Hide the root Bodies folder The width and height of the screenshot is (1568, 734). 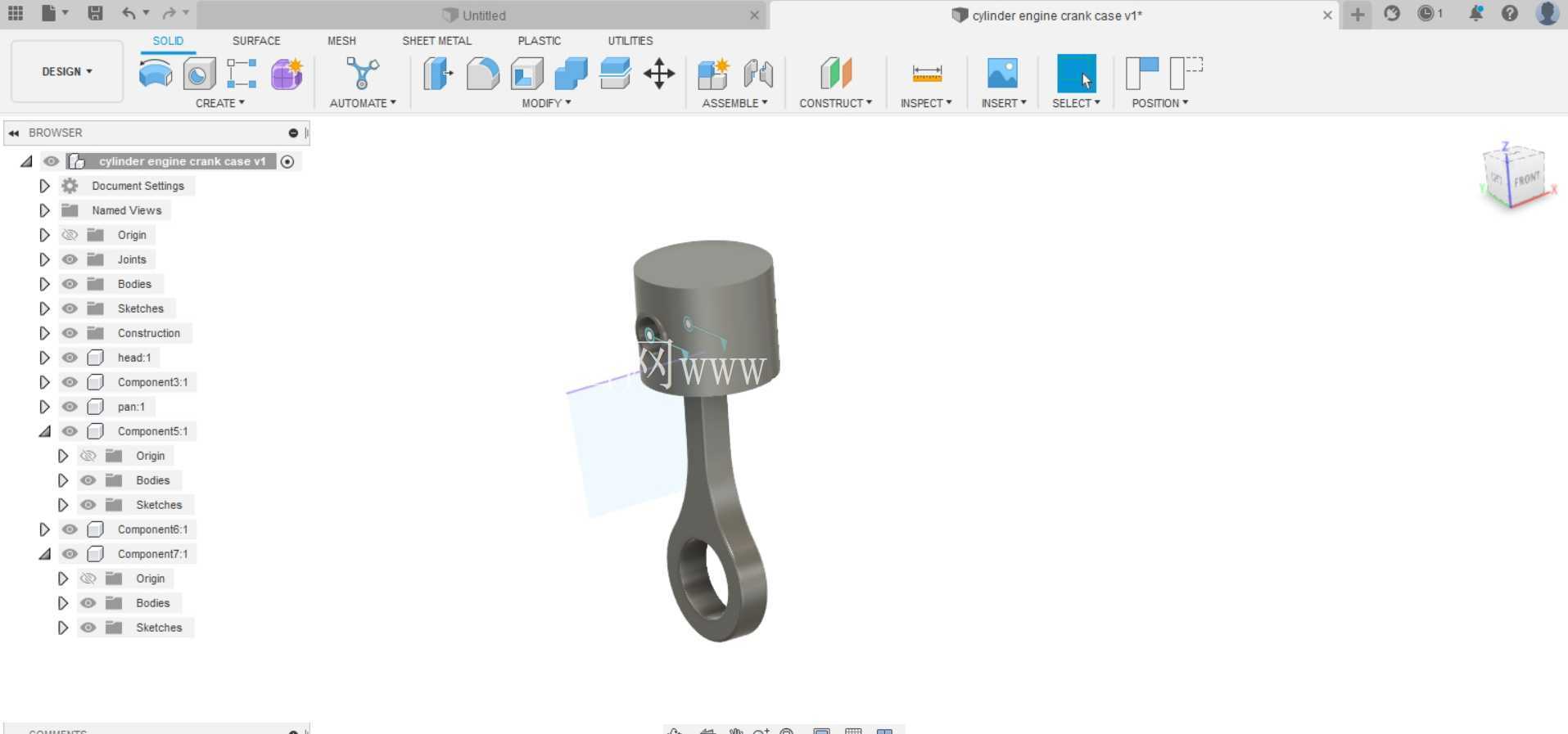pyautogui.click(x=70, y=284)
